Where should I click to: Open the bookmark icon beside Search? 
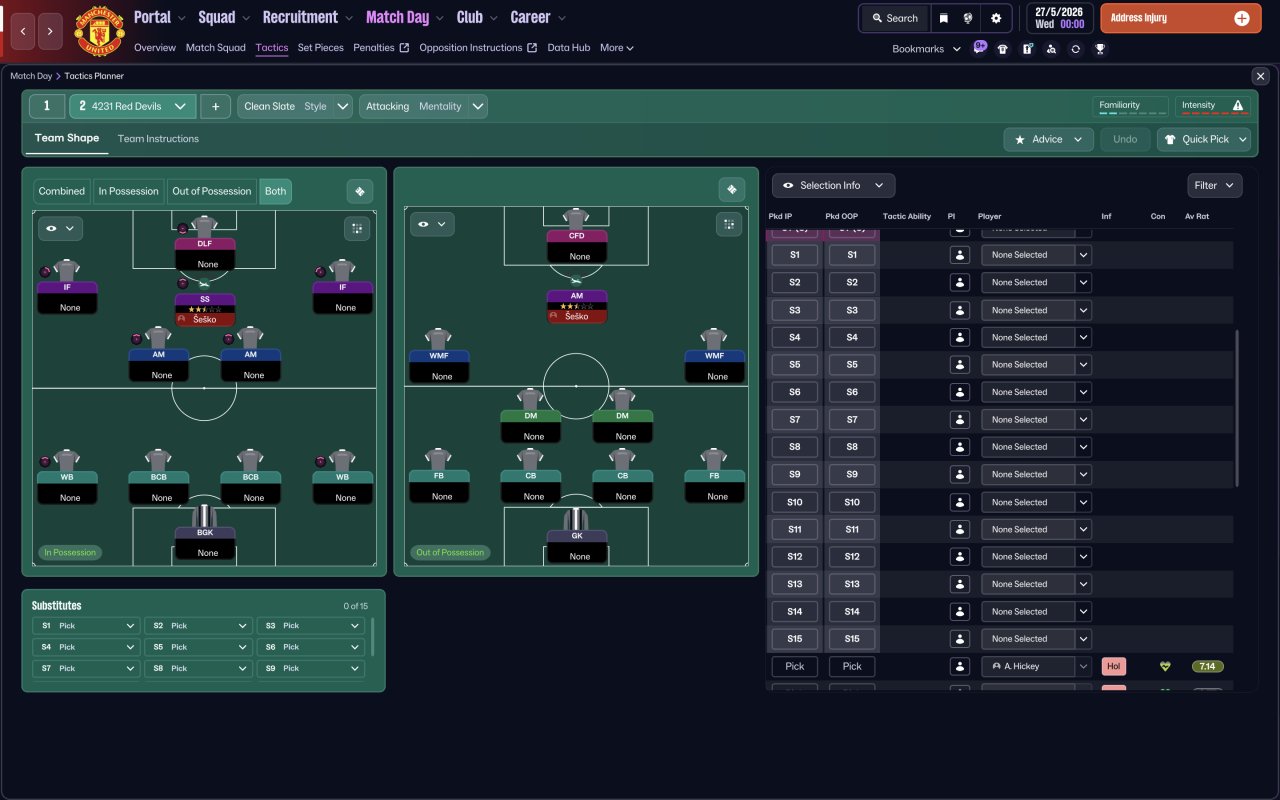943,18
